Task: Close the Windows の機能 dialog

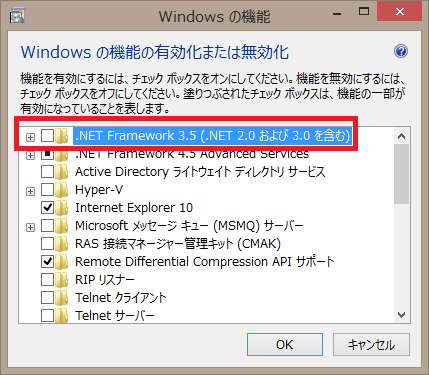Action: 400,12
